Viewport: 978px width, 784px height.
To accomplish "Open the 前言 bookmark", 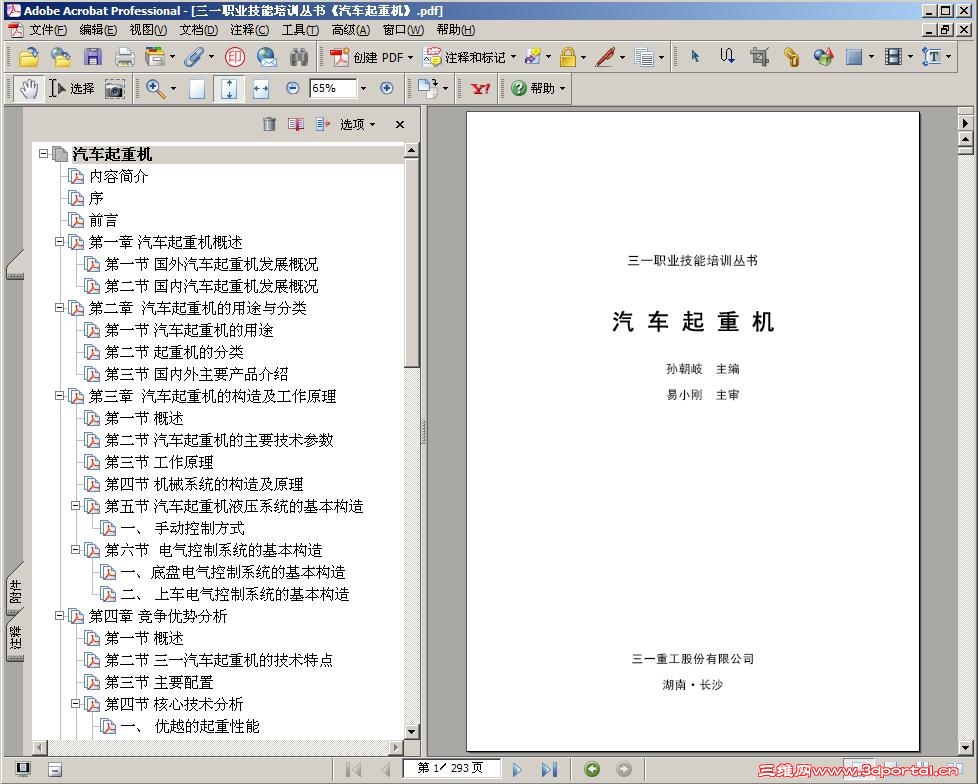I will pos(103,220).
